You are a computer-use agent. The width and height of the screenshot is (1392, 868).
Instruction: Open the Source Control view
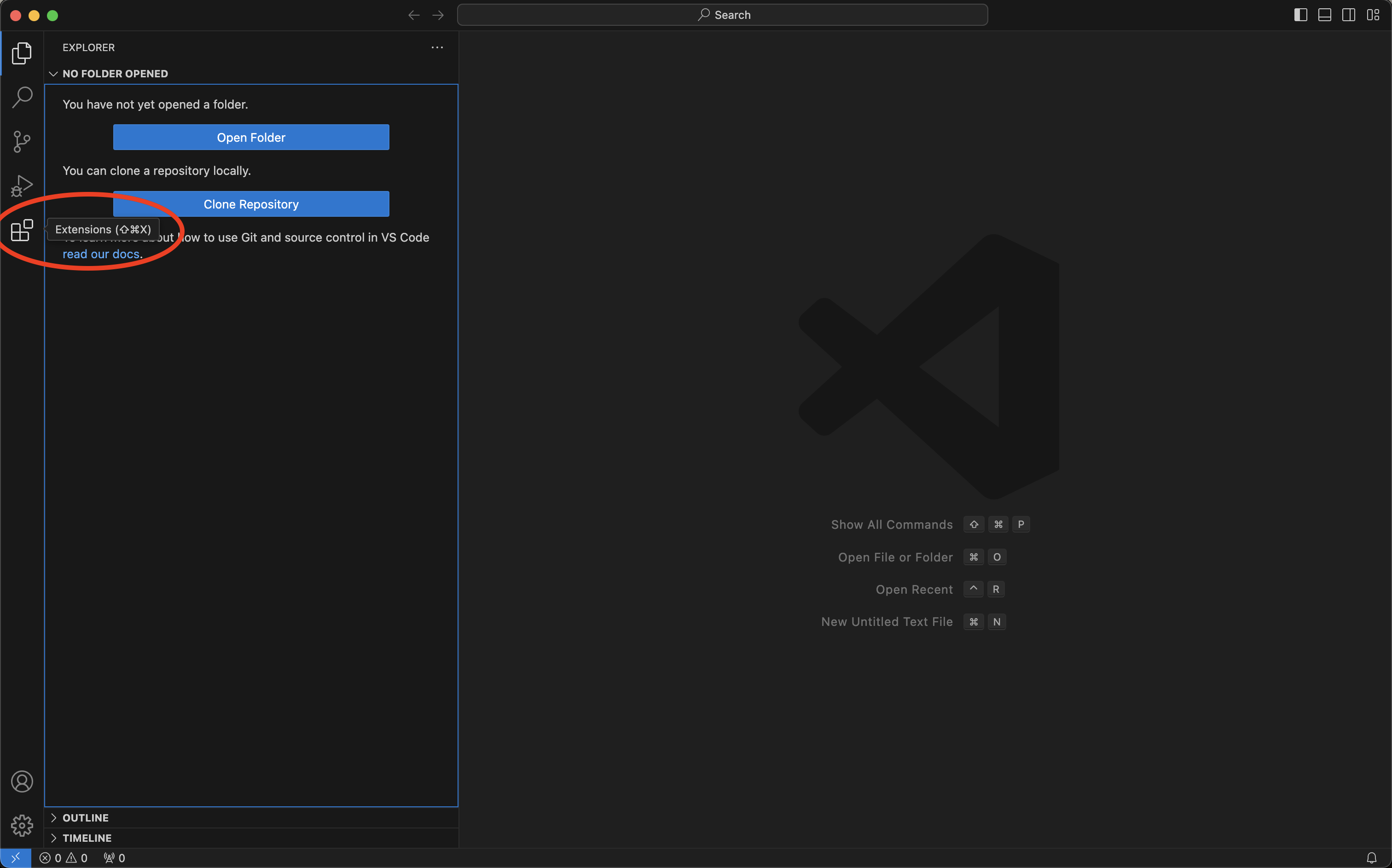[x=22, y=141]
